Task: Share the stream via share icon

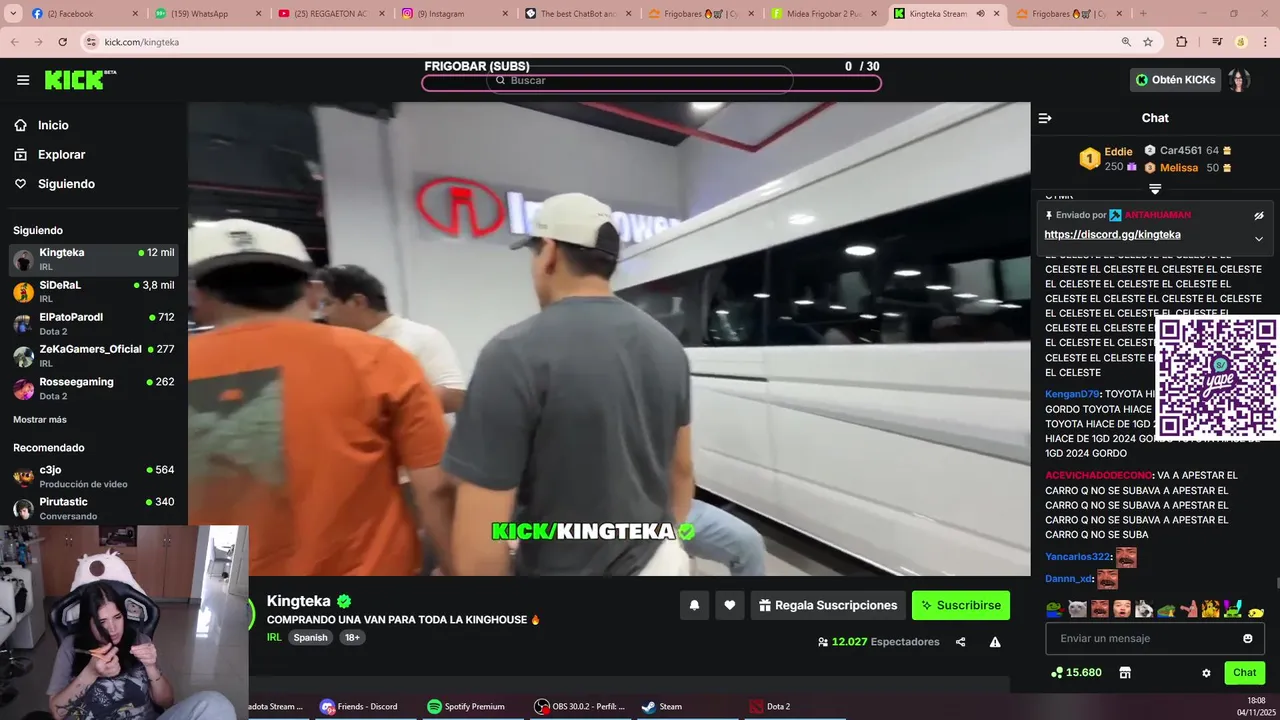Action: pos(960,642)
